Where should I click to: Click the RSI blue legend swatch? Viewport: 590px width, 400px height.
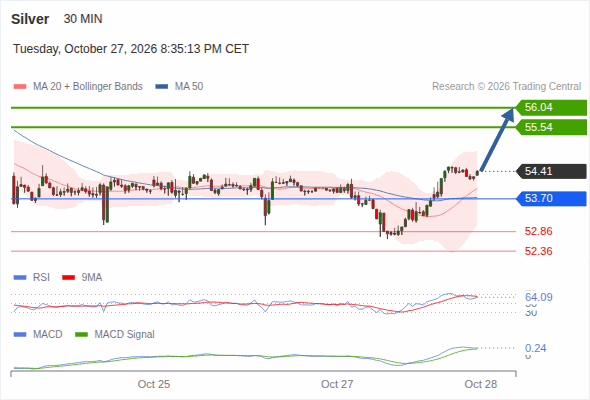[20, 278]
